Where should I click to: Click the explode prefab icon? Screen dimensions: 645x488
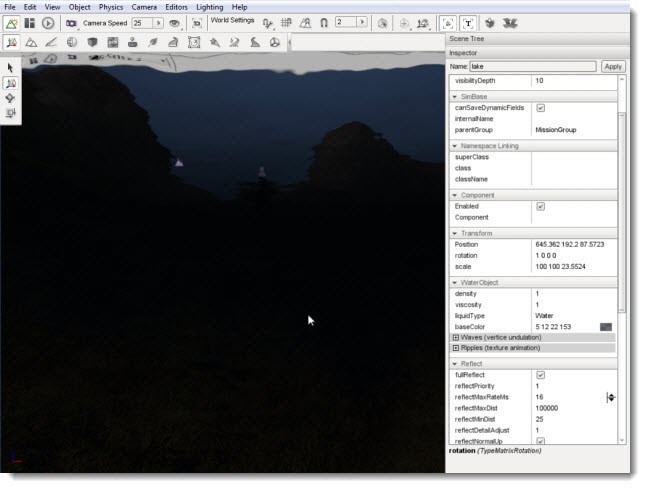click(510, 23)
